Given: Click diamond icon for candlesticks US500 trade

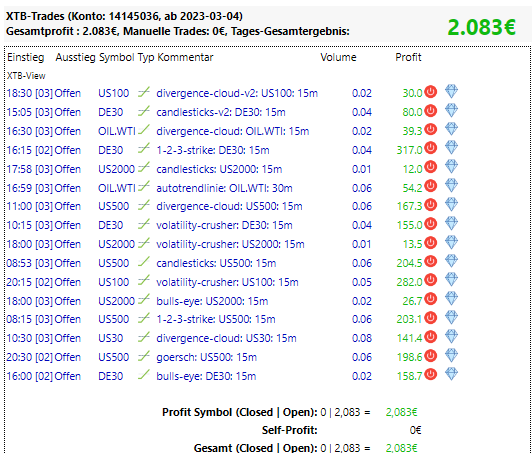Looking at the screenshot, I should (451, 261).
